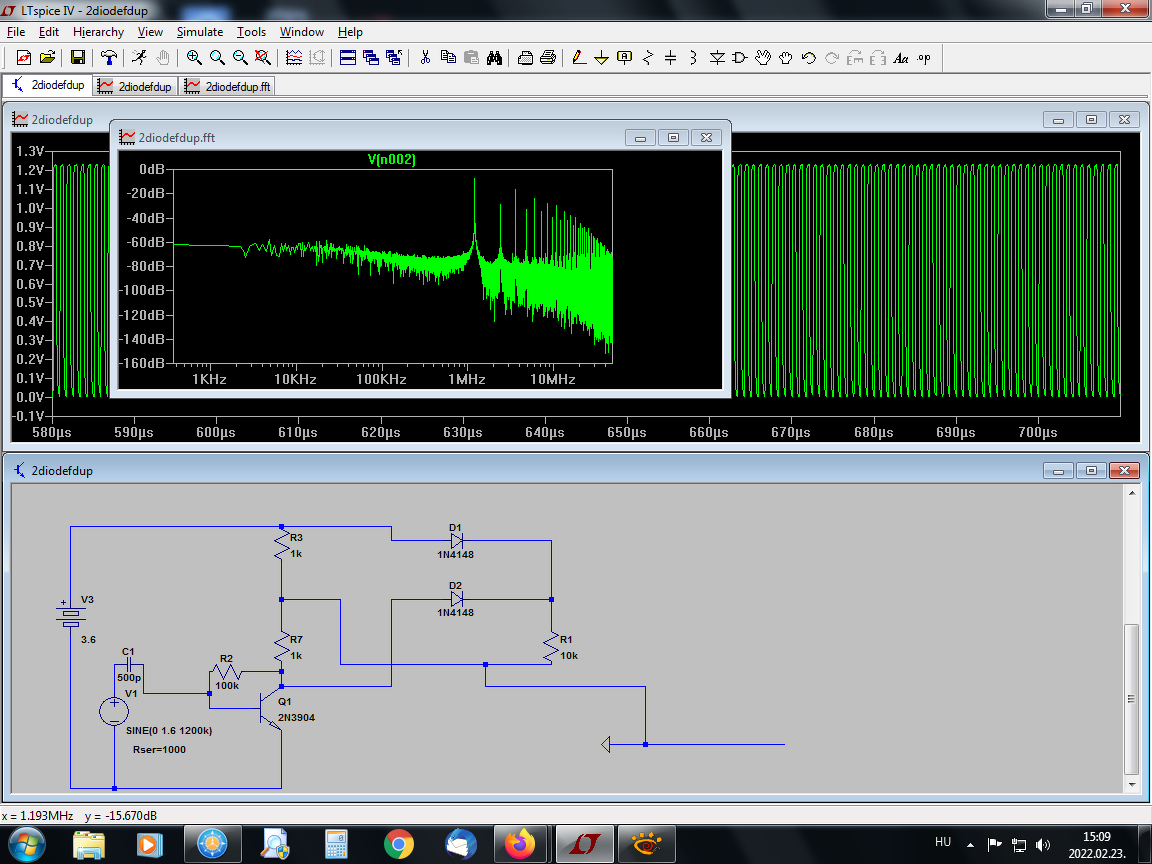Click the Run simulation icon
The image size is (1152, 864).
pos(140,58)
